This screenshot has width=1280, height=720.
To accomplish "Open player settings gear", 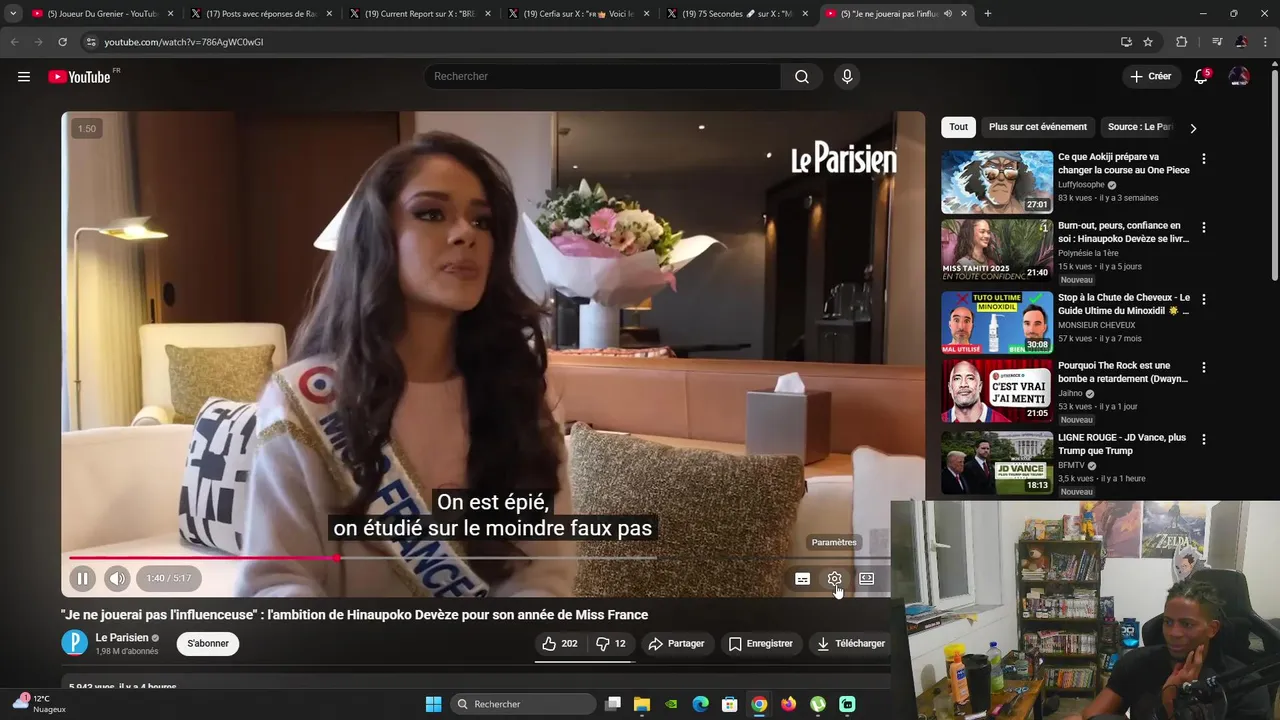I will coord(834,579).
